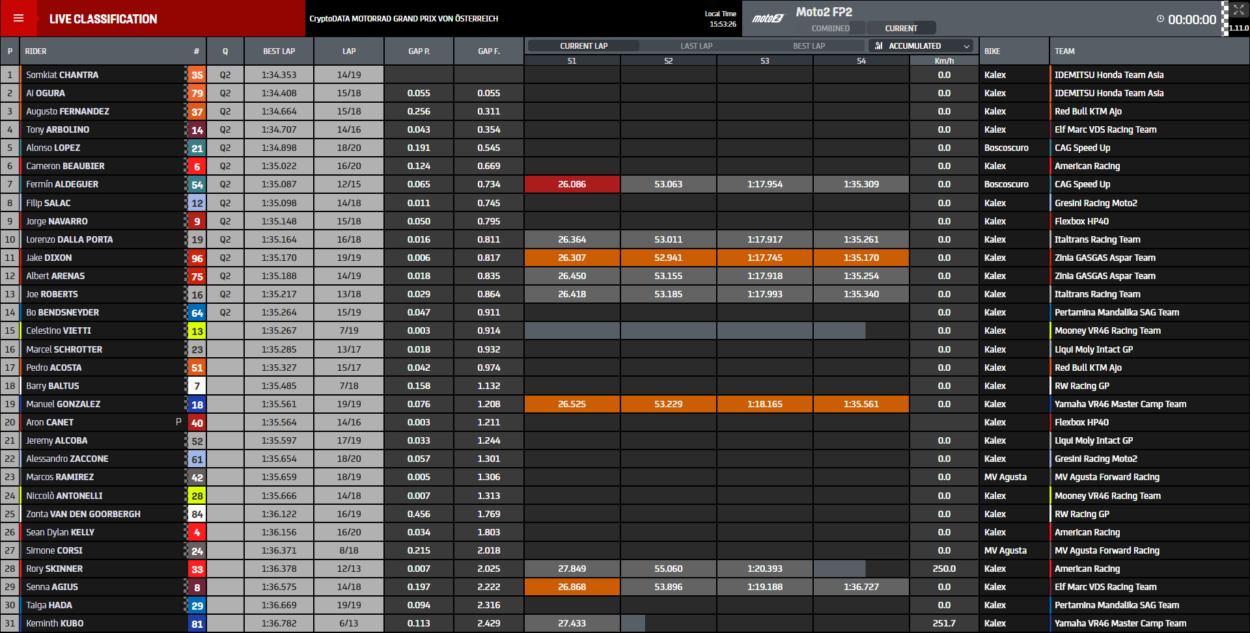The width and height of the screenshot is (1250, 633).
Task: Select rider Fermín ALDEGUER
Action: (62, 184)
